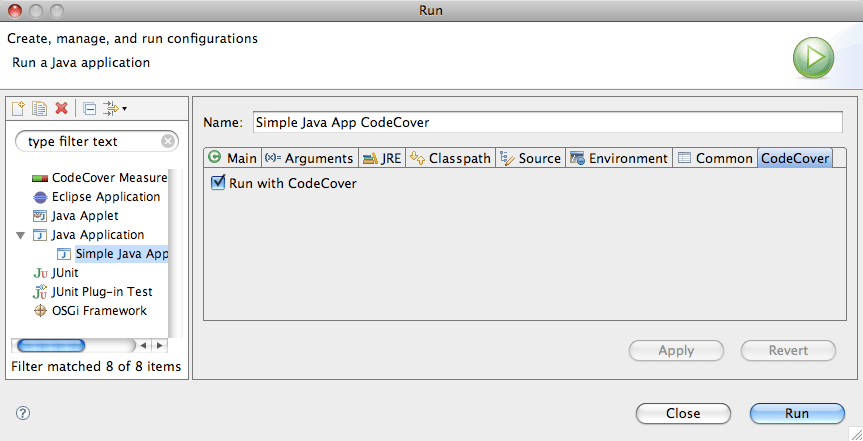
Task: Click the Name input field
Action: 548,122
